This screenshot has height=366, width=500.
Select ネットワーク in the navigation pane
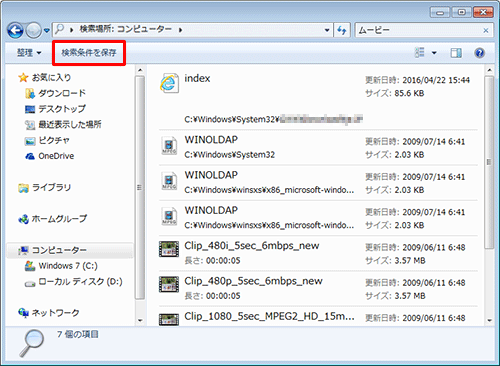55,313
